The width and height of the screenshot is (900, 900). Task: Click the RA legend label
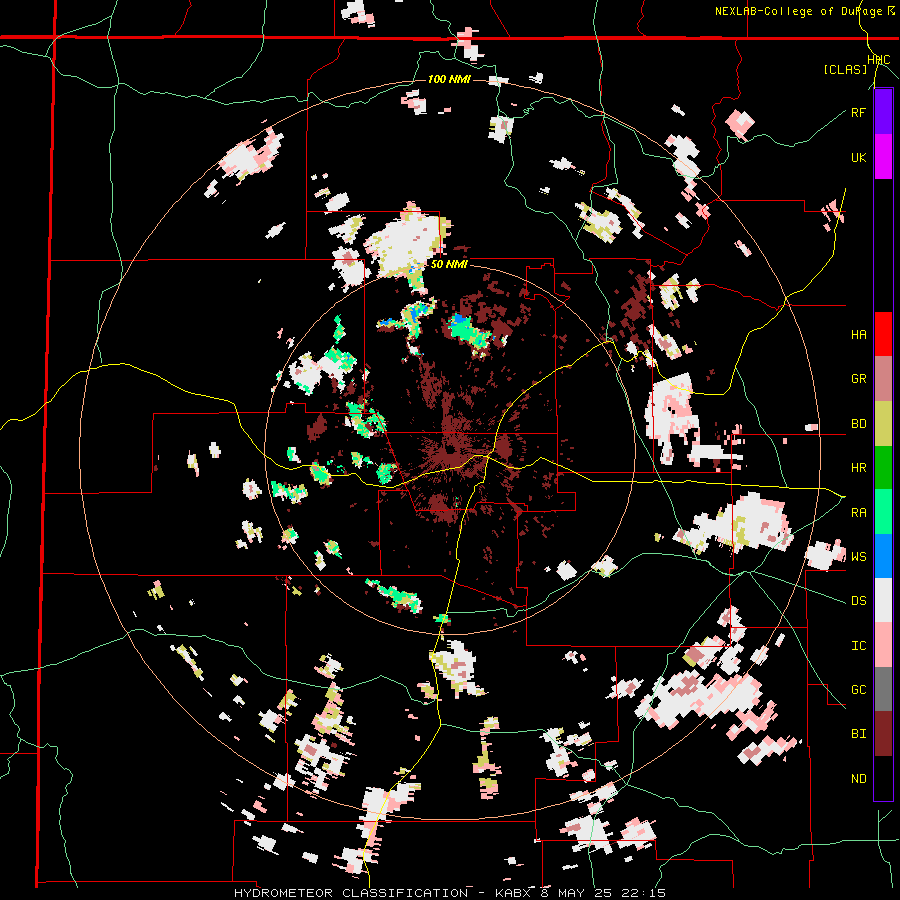pos(858,513)
